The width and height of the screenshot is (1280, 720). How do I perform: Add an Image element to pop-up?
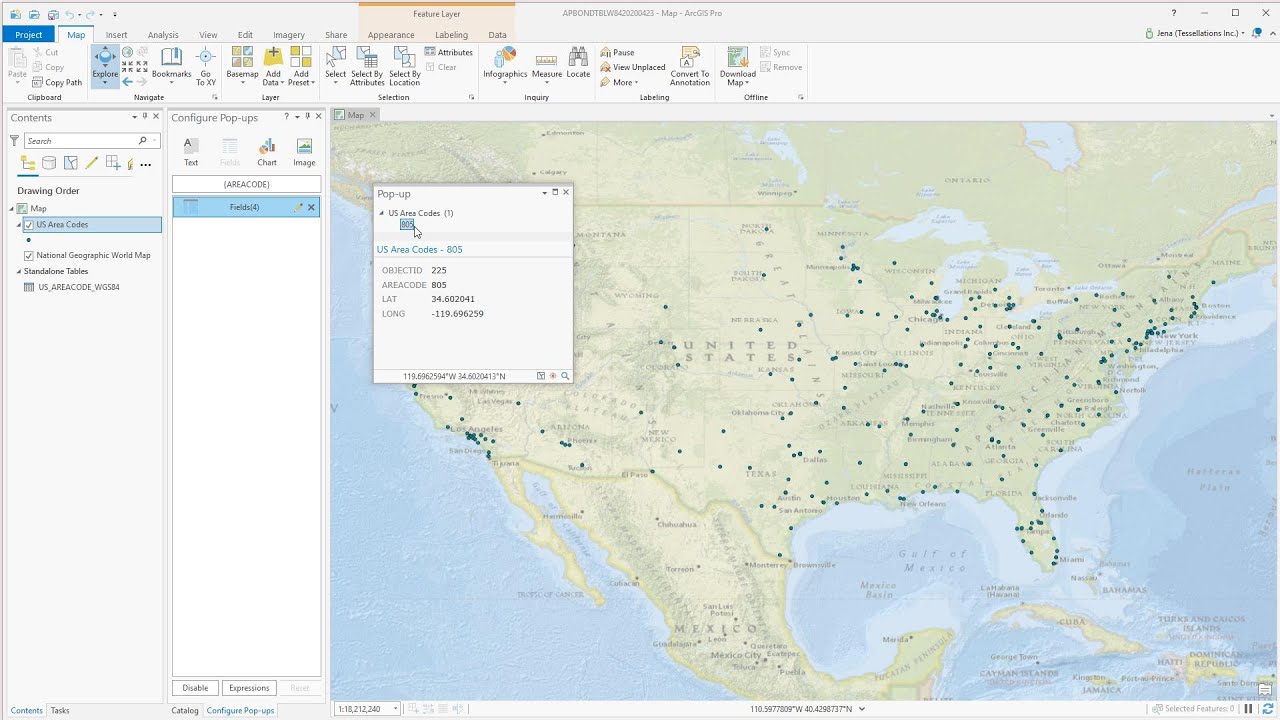click(x=304, y=152)
